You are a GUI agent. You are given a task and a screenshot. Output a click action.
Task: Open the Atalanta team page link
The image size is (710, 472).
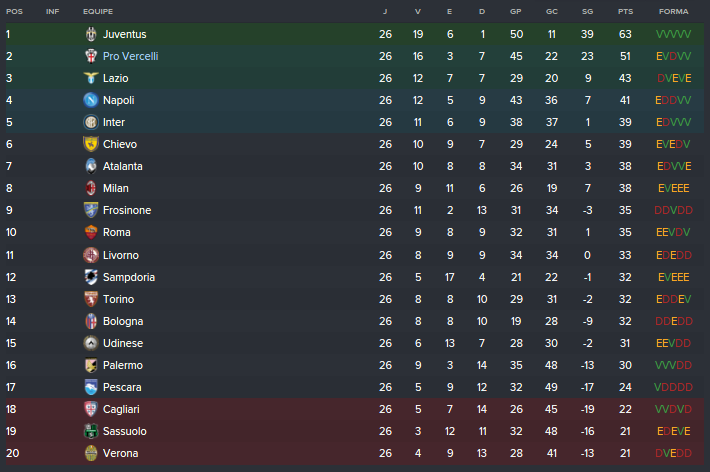123,166
